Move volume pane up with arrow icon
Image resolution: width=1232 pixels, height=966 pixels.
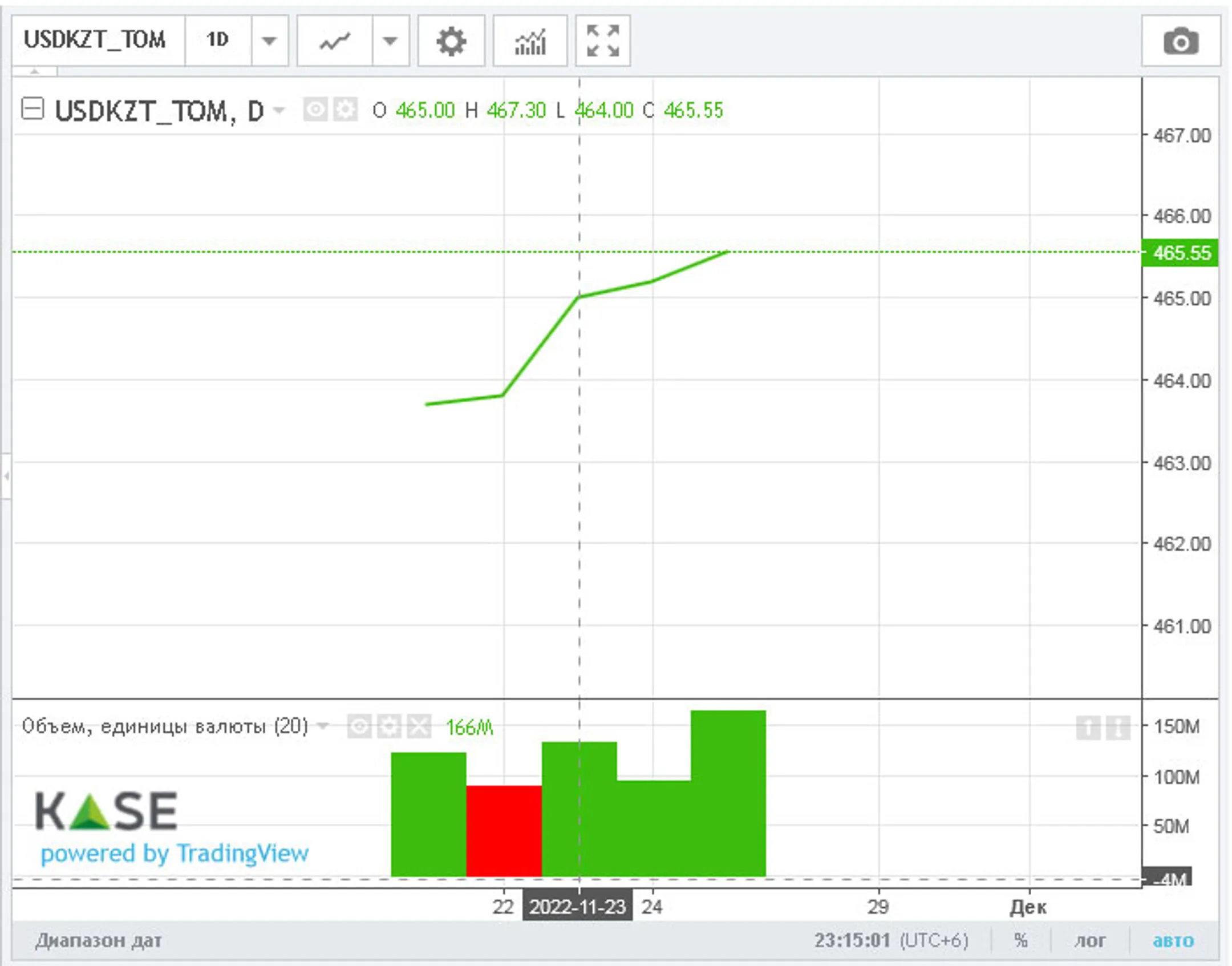click(x=1088, y=727)
